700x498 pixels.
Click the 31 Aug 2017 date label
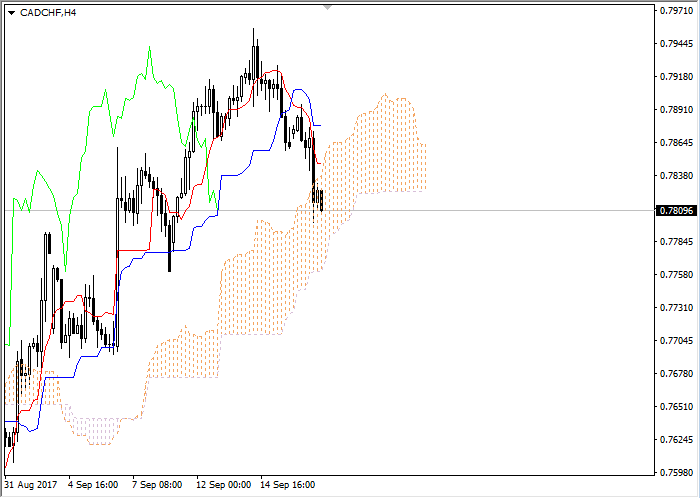(x=31, y=485)
